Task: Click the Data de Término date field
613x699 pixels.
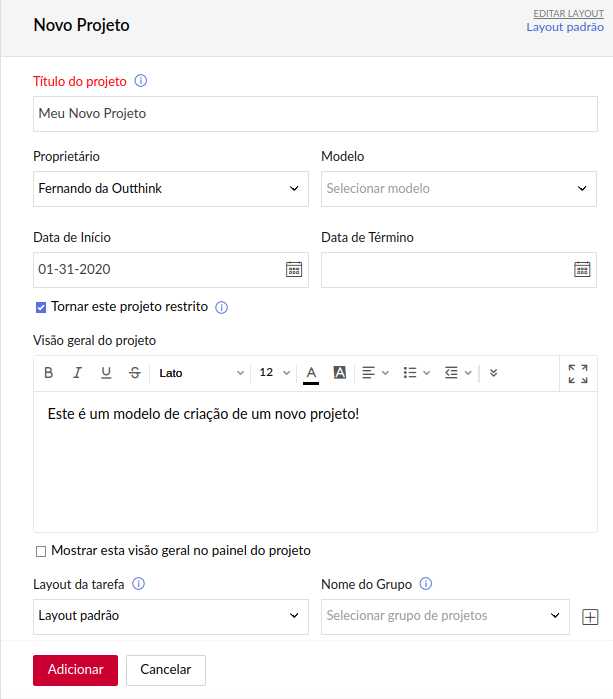Action: point(459,270)
